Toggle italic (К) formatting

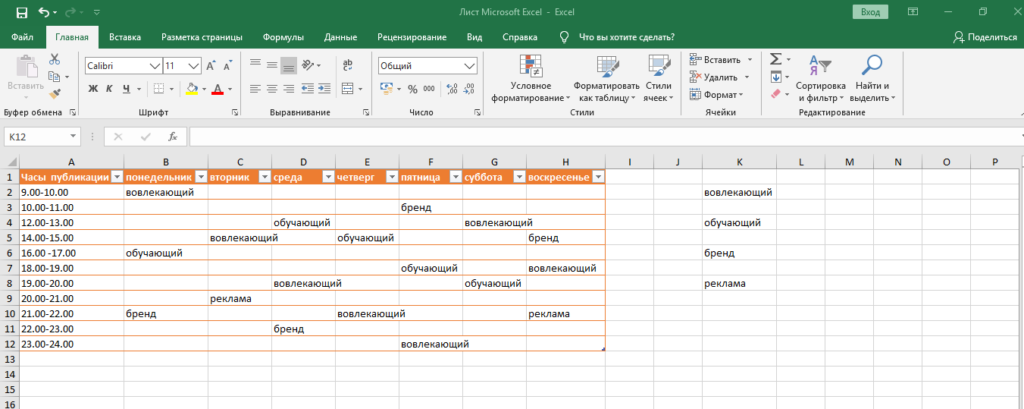click(111, 89)
